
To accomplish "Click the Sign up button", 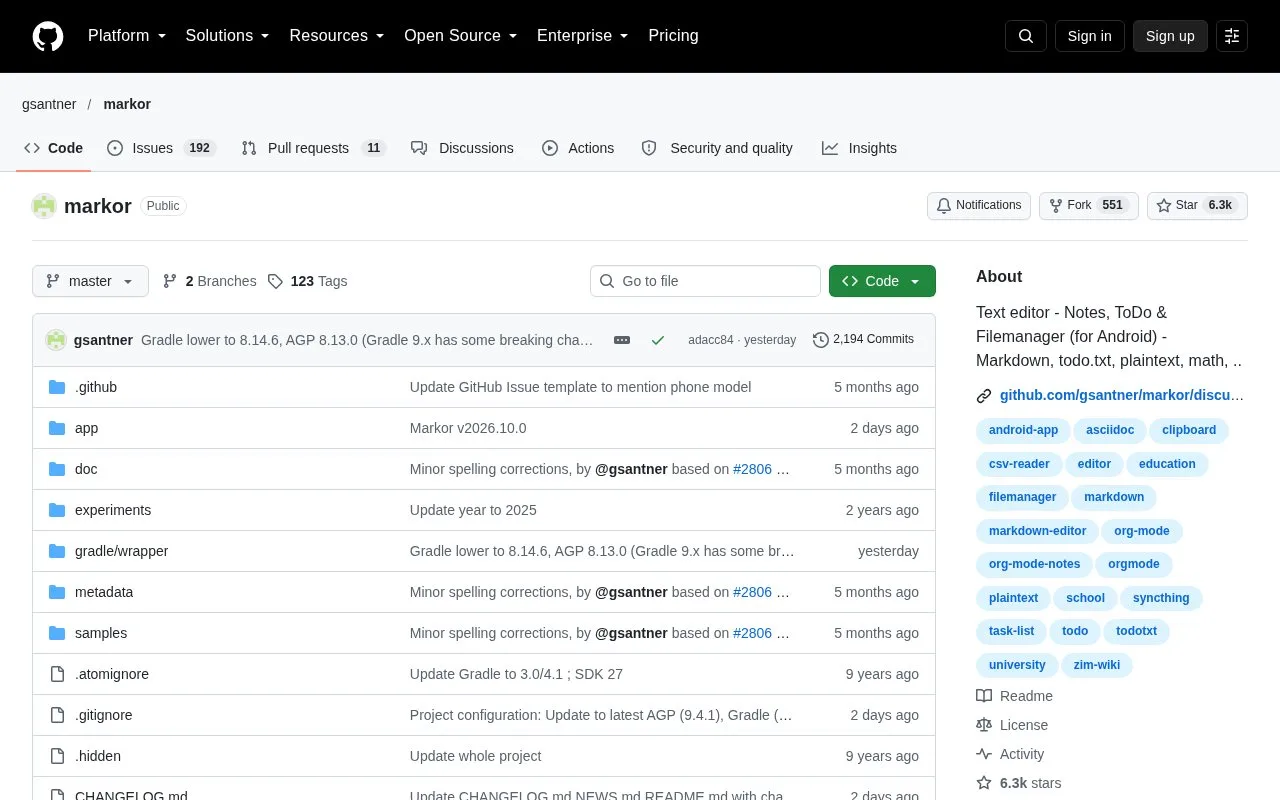I will tap(1170, 36).
